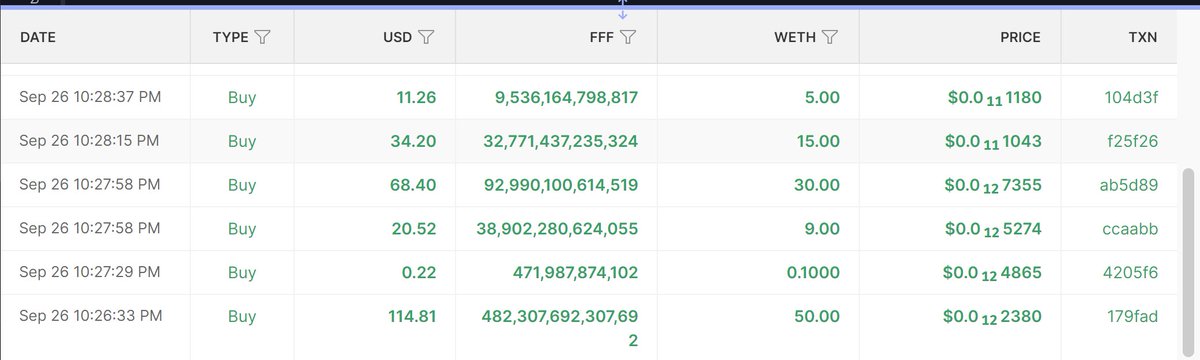Screen dimensions: 1200x360
Task: Click the price ending in 2380
Action: click(992, 317)
